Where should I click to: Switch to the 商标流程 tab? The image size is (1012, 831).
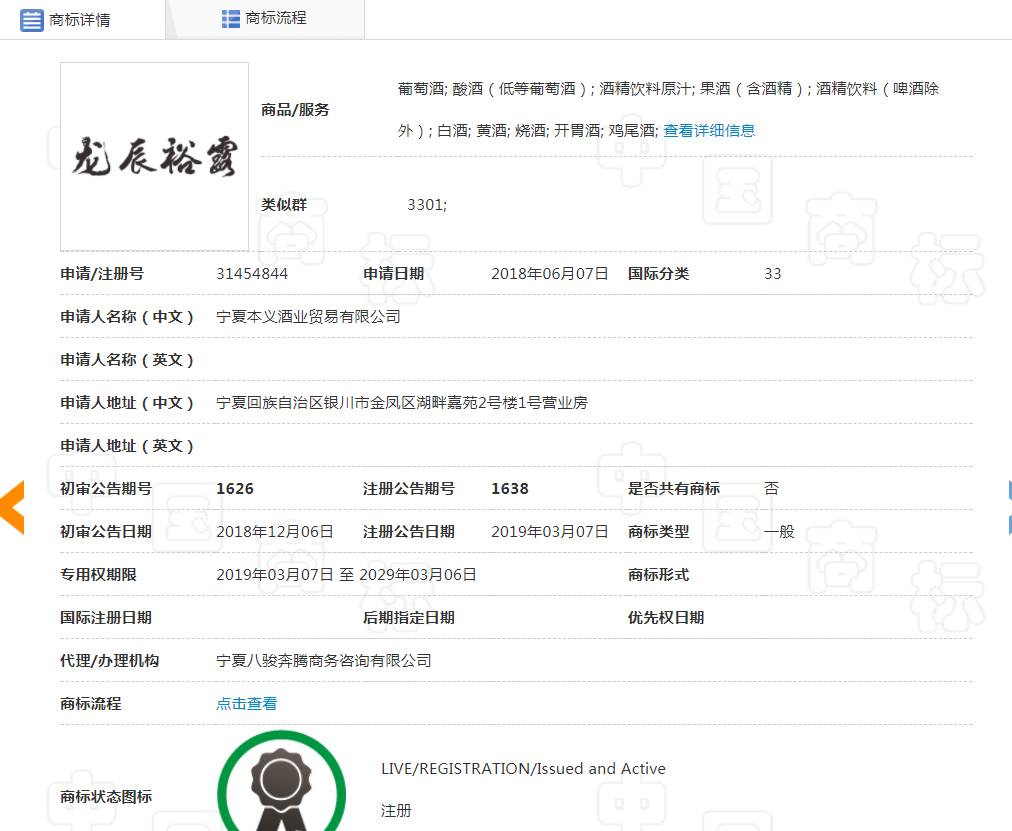coord(276,18)
